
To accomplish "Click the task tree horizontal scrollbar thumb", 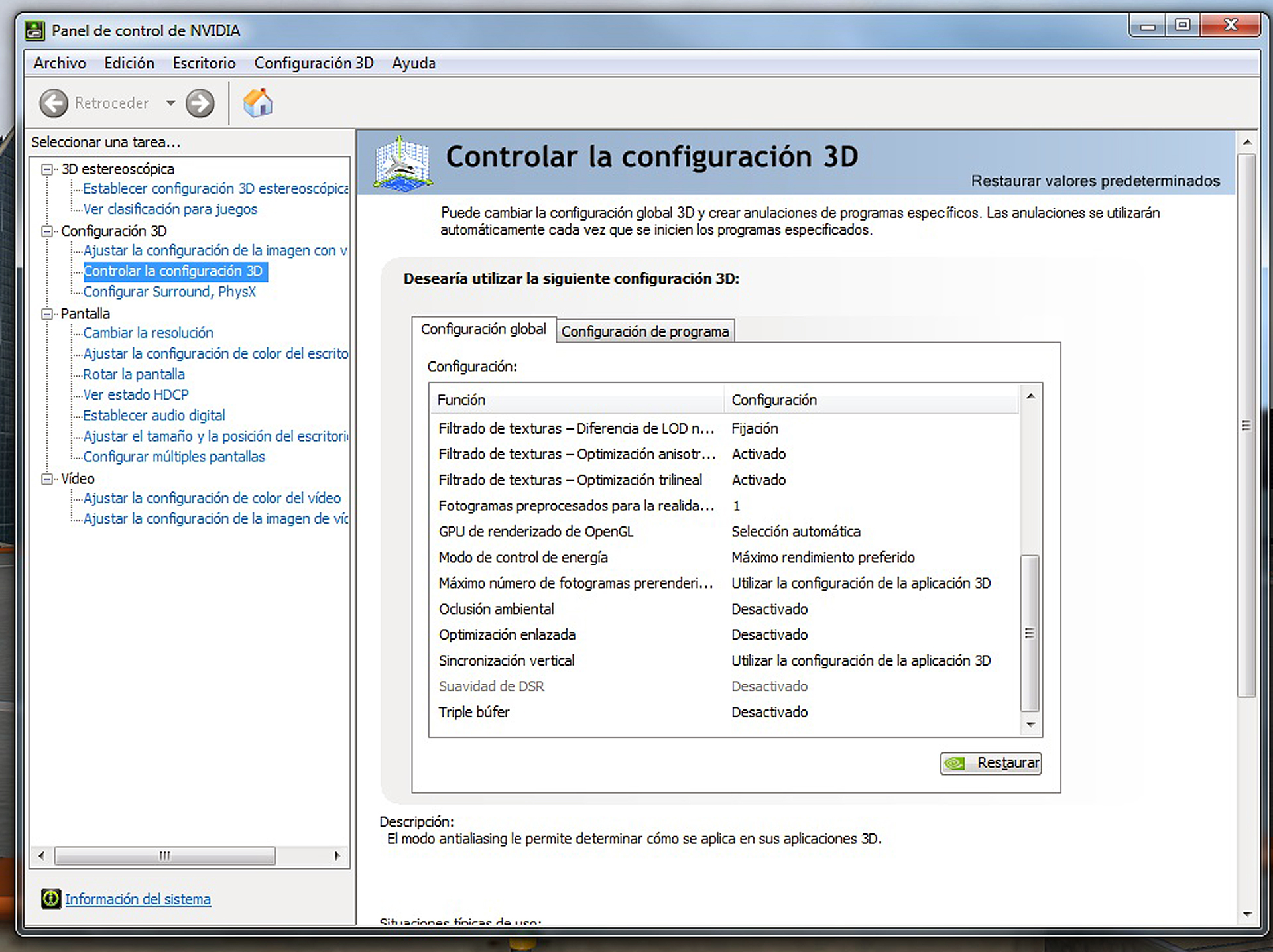I will [164, 856].
